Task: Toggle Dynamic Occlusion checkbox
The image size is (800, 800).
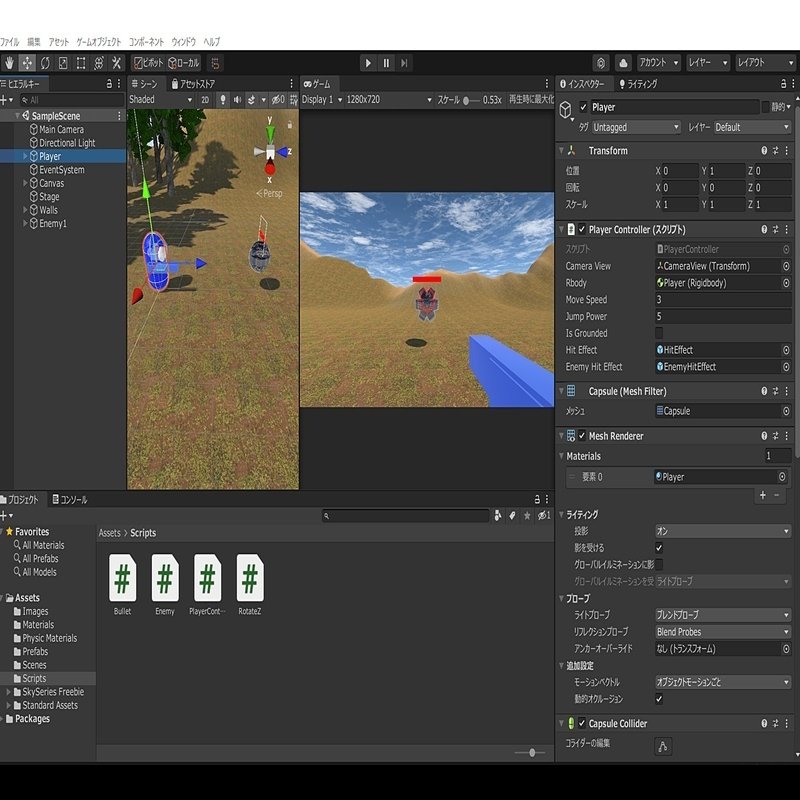Action: (659, 699)
